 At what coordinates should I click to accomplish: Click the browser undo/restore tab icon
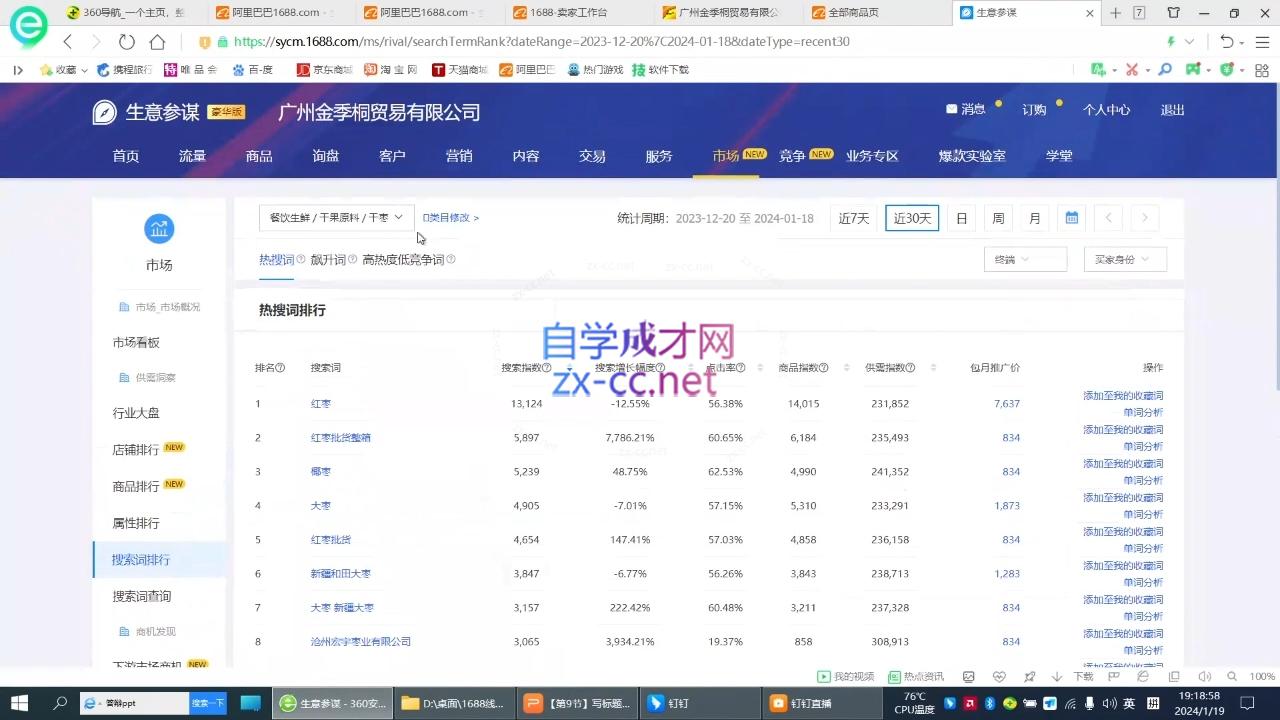point(1227,42)
